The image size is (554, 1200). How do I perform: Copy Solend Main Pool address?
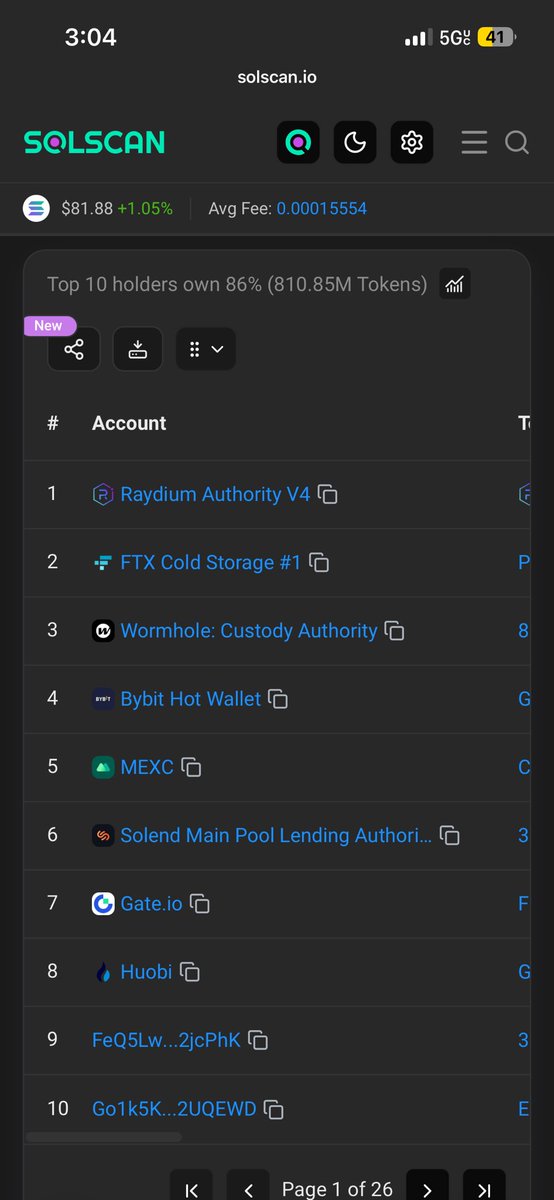[450, 836]
